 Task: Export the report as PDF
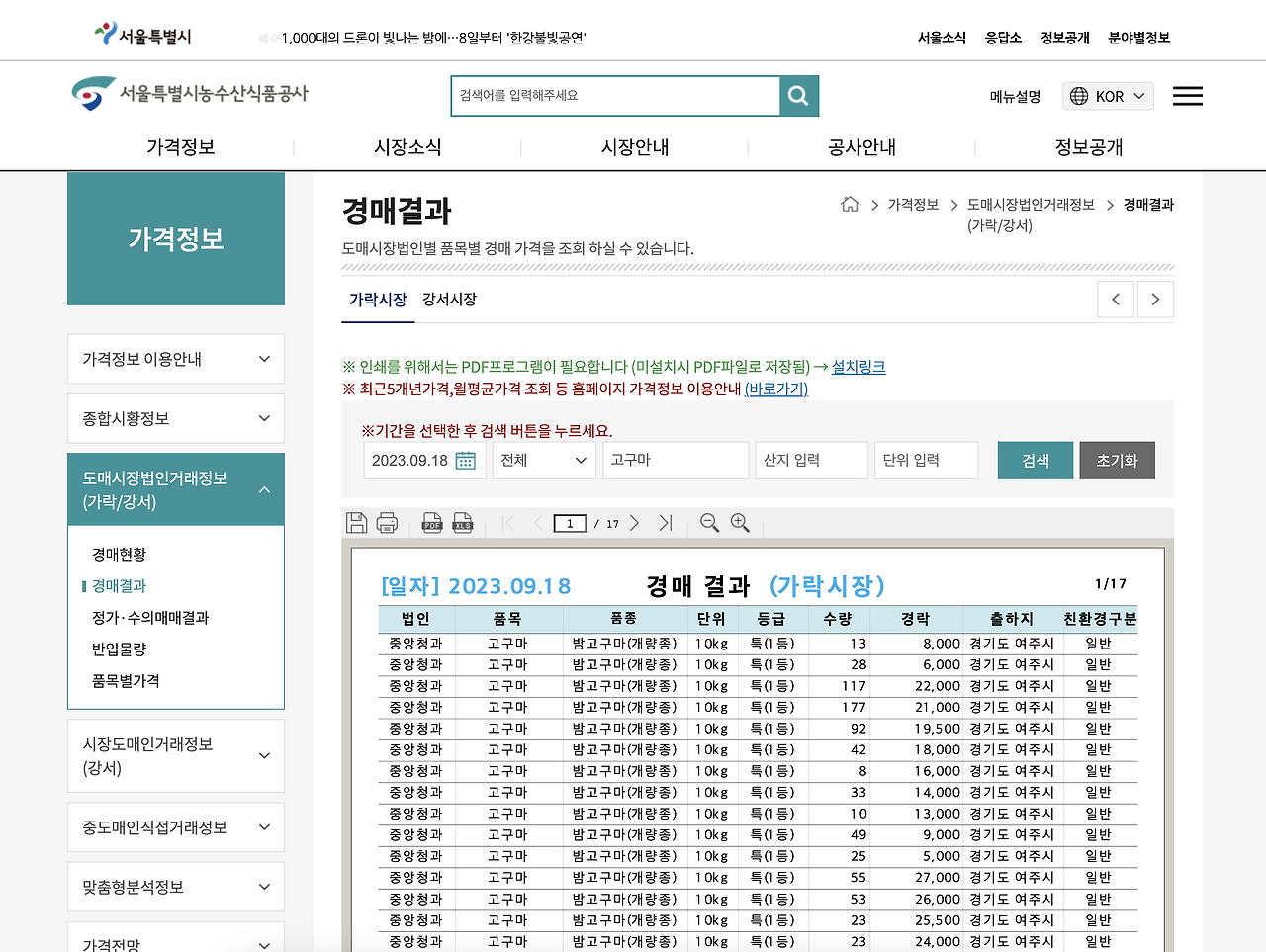[x=432, y=522]
